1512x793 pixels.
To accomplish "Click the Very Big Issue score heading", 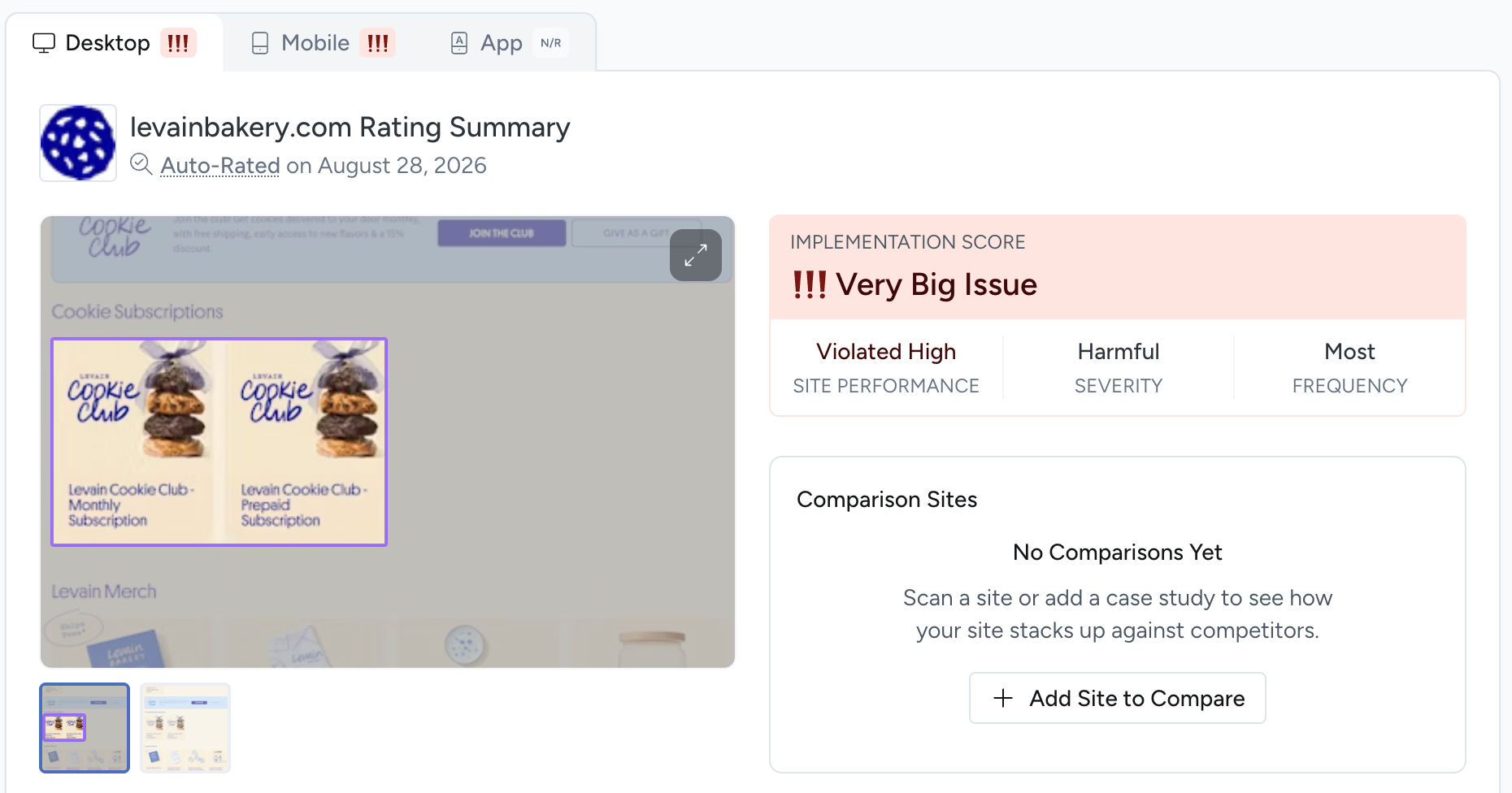I will point(915,284).
